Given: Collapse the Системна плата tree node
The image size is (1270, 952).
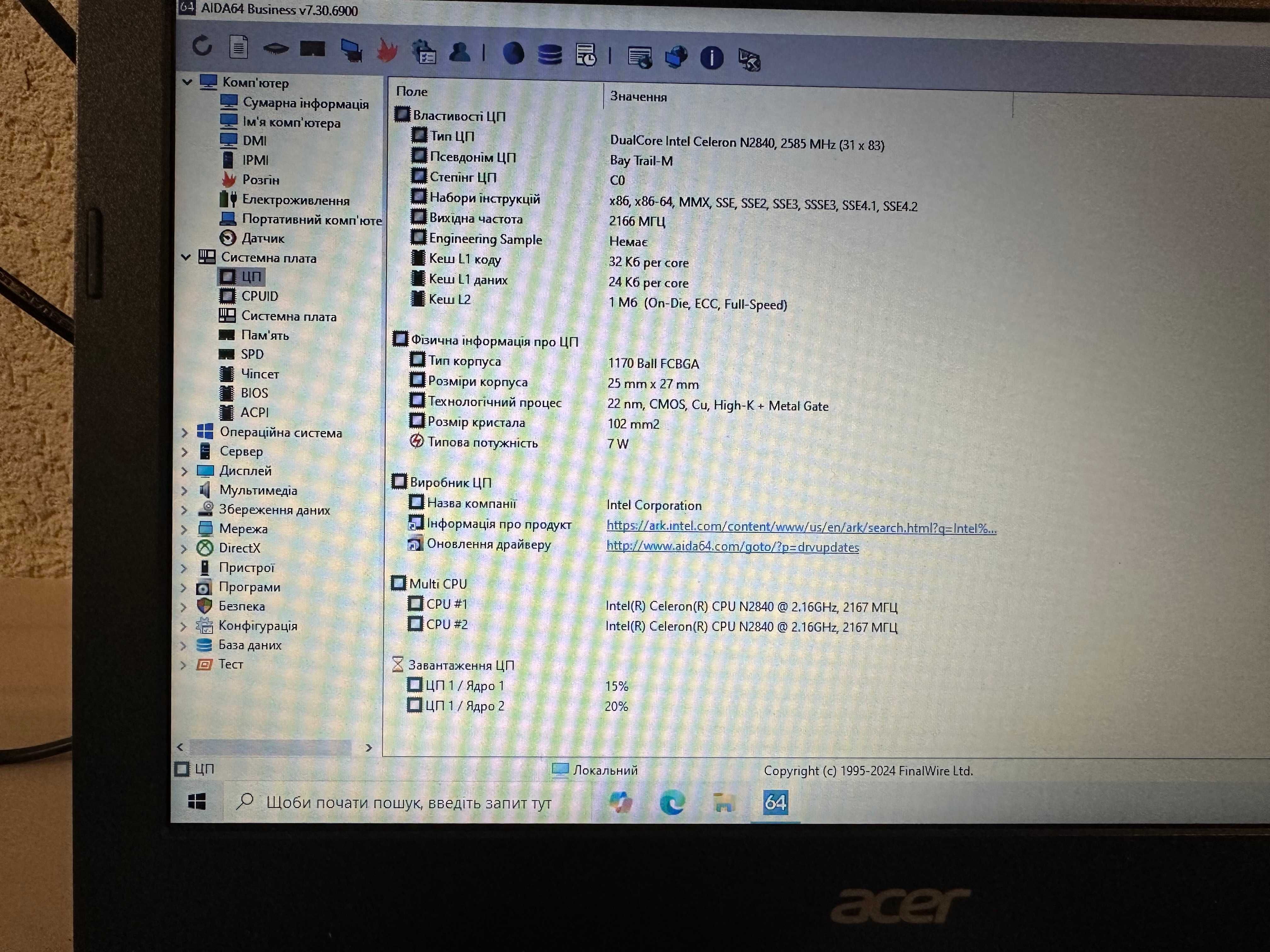Looking at the screenshot, I should click(x=186, y=258).
